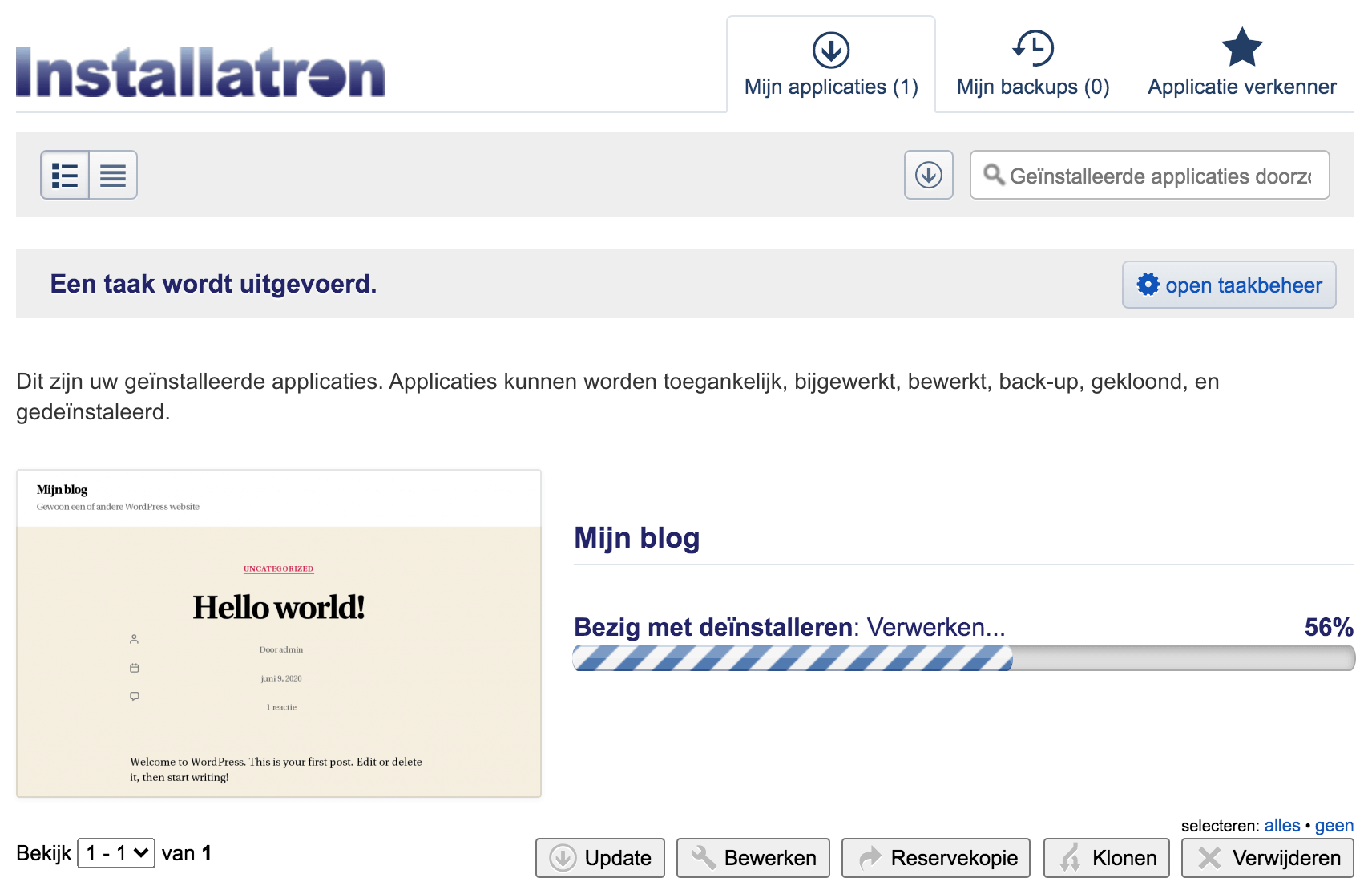Click the Installatron logo
This screenshot has width=1372, height=894.
(x=200, y=72)
